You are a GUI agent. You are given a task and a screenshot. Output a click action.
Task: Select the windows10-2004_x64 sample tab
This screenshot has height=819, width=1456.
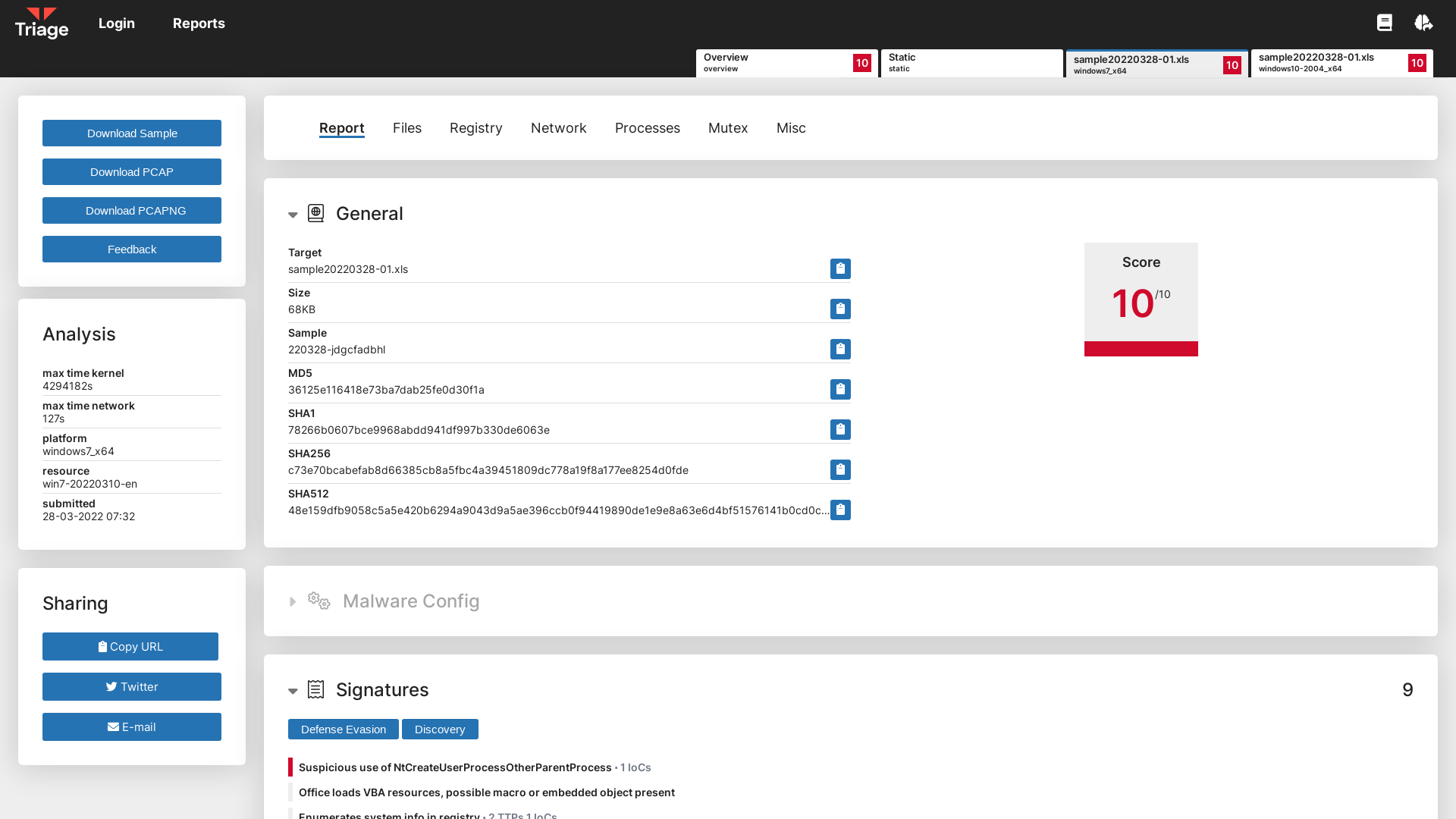(1342, 63)
